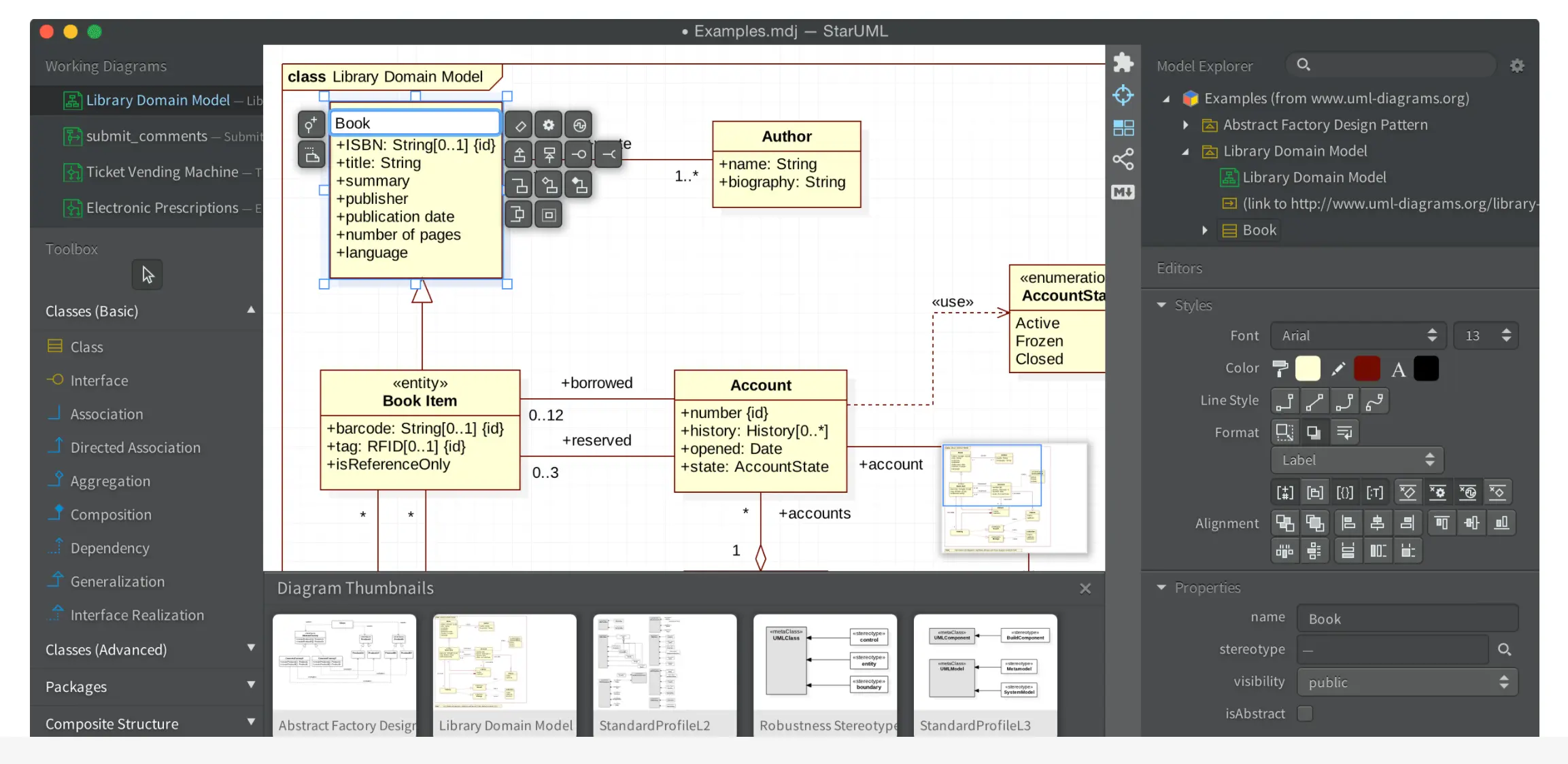Toggle Show Type button
The width and height of the screenshot is (1568, 764).
point(1374,492)
